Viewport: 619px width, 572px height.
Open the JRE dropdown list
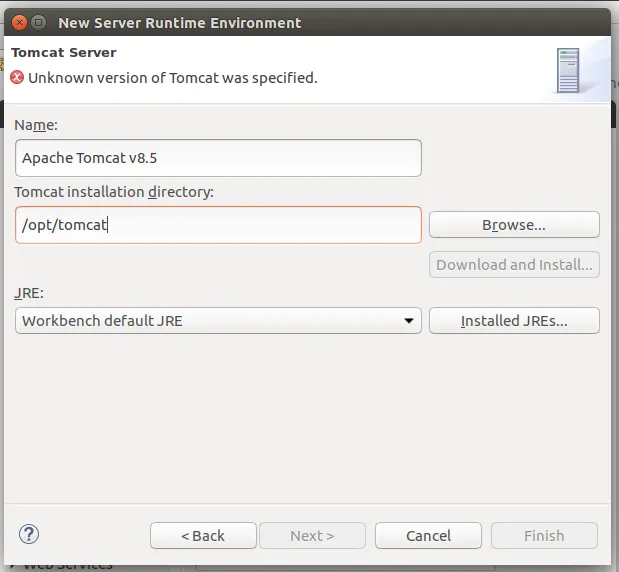(x=218, y=321)
